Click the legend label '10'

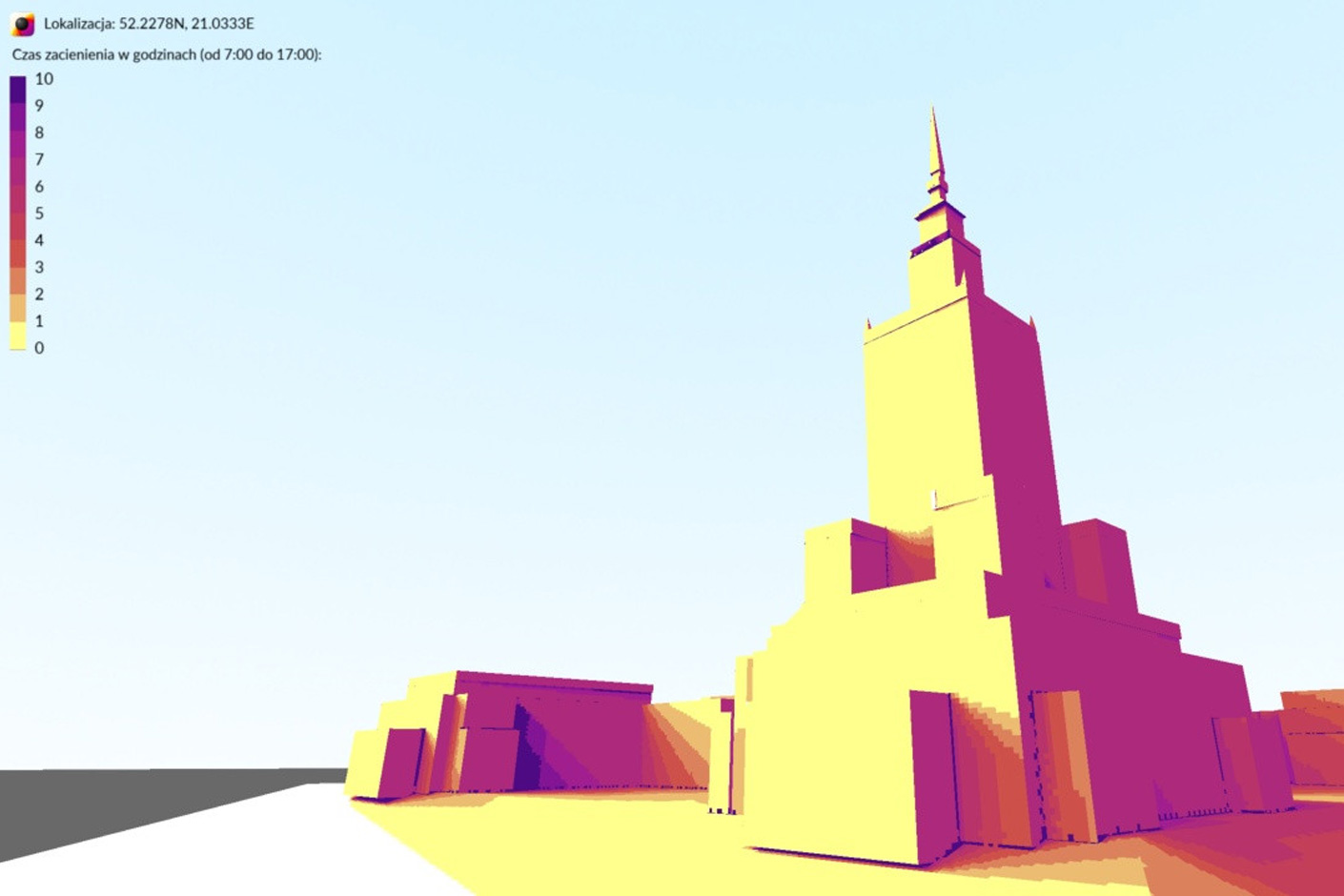pos(44,79)
